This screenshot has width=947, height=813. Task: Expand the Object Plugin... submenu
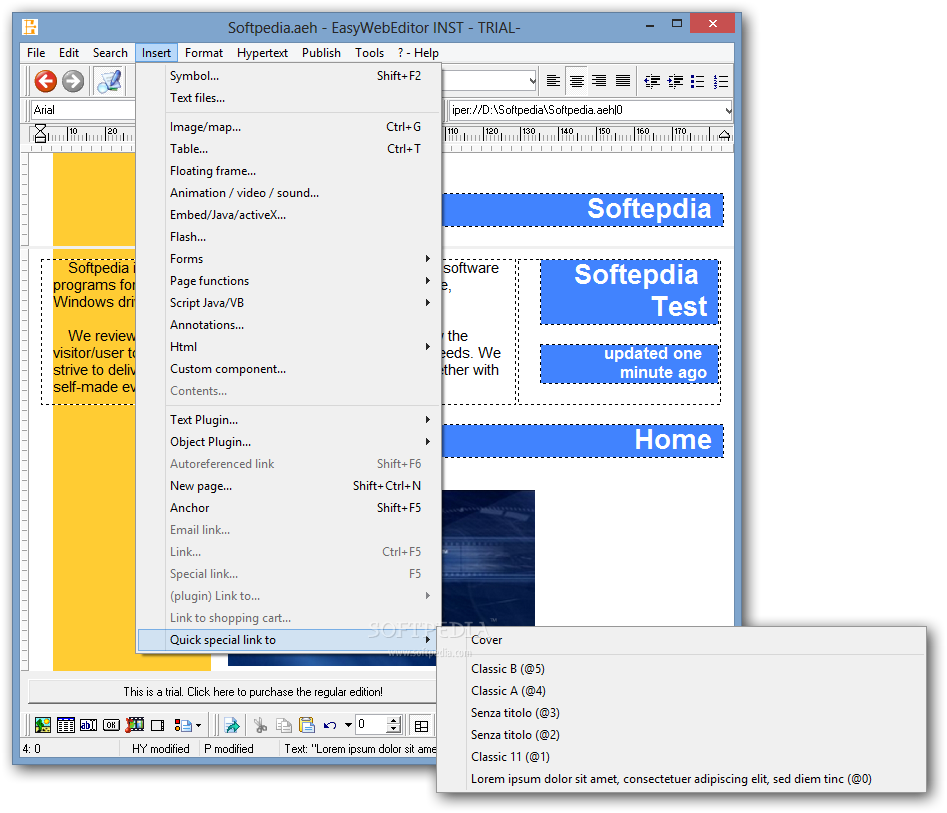point(289,442)
